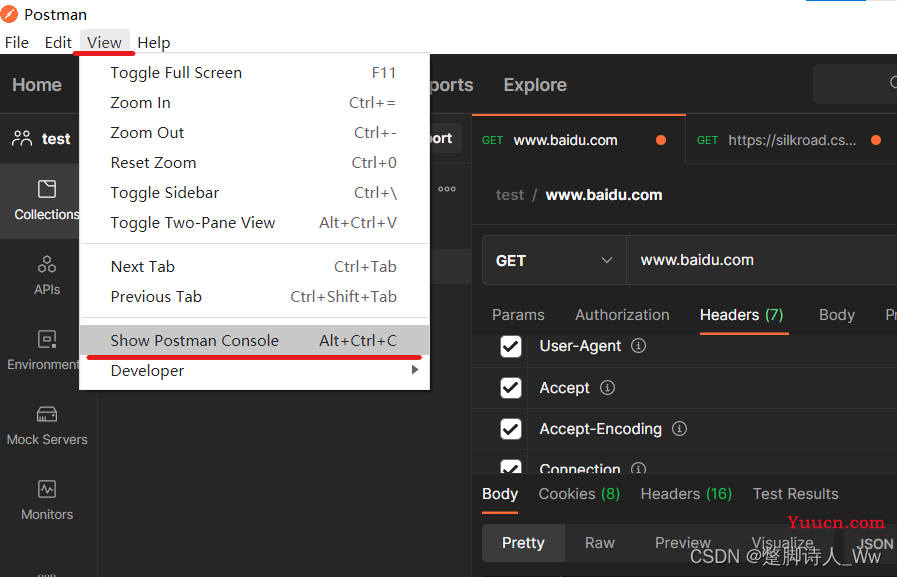Select Raw response view
The width and height of the screenshot is (897, 577).
point(600,543)
